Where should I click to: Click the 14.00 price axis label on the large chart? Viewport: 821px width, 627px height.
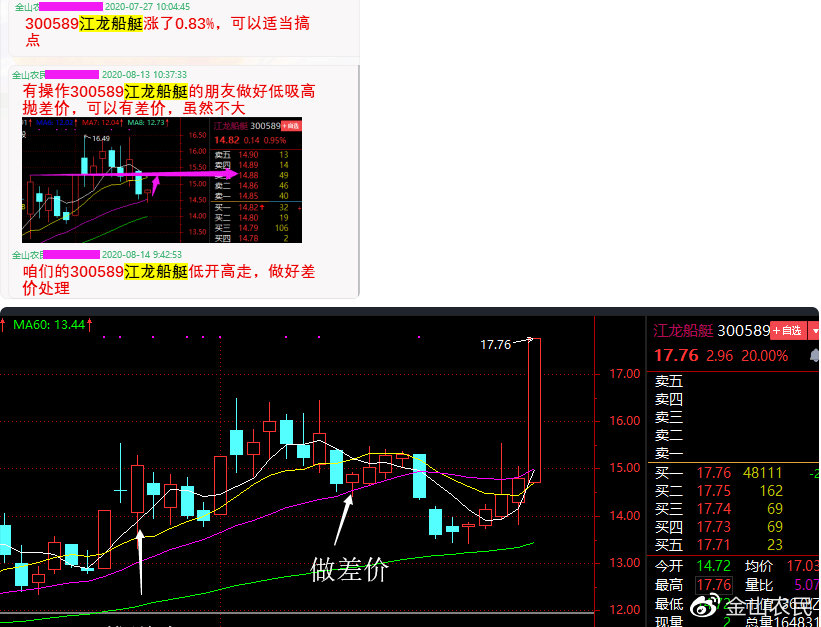[x=625, y=515]
